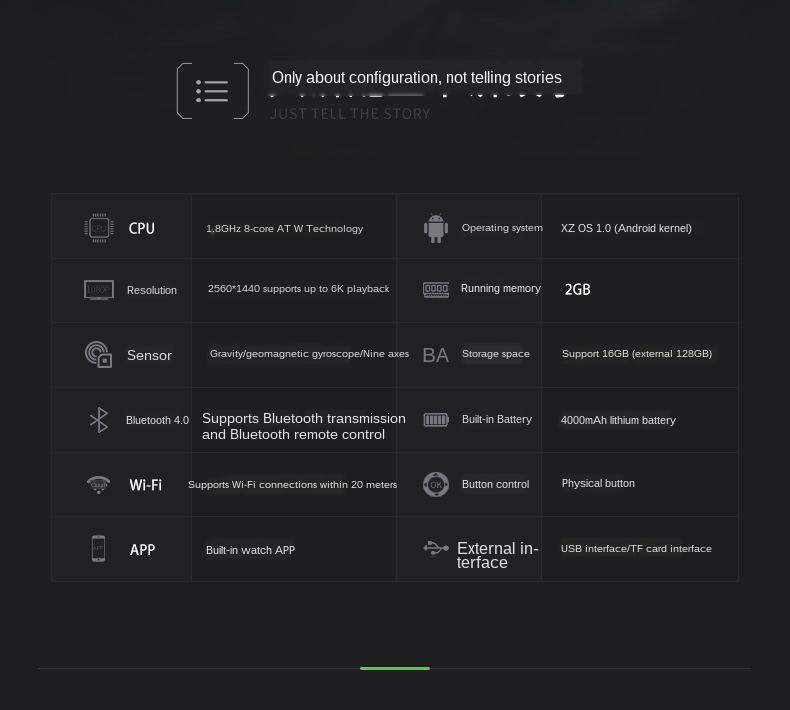Click the Running memory RAM icon
Screen dimensions: 790x710
(x=436, y=289)
